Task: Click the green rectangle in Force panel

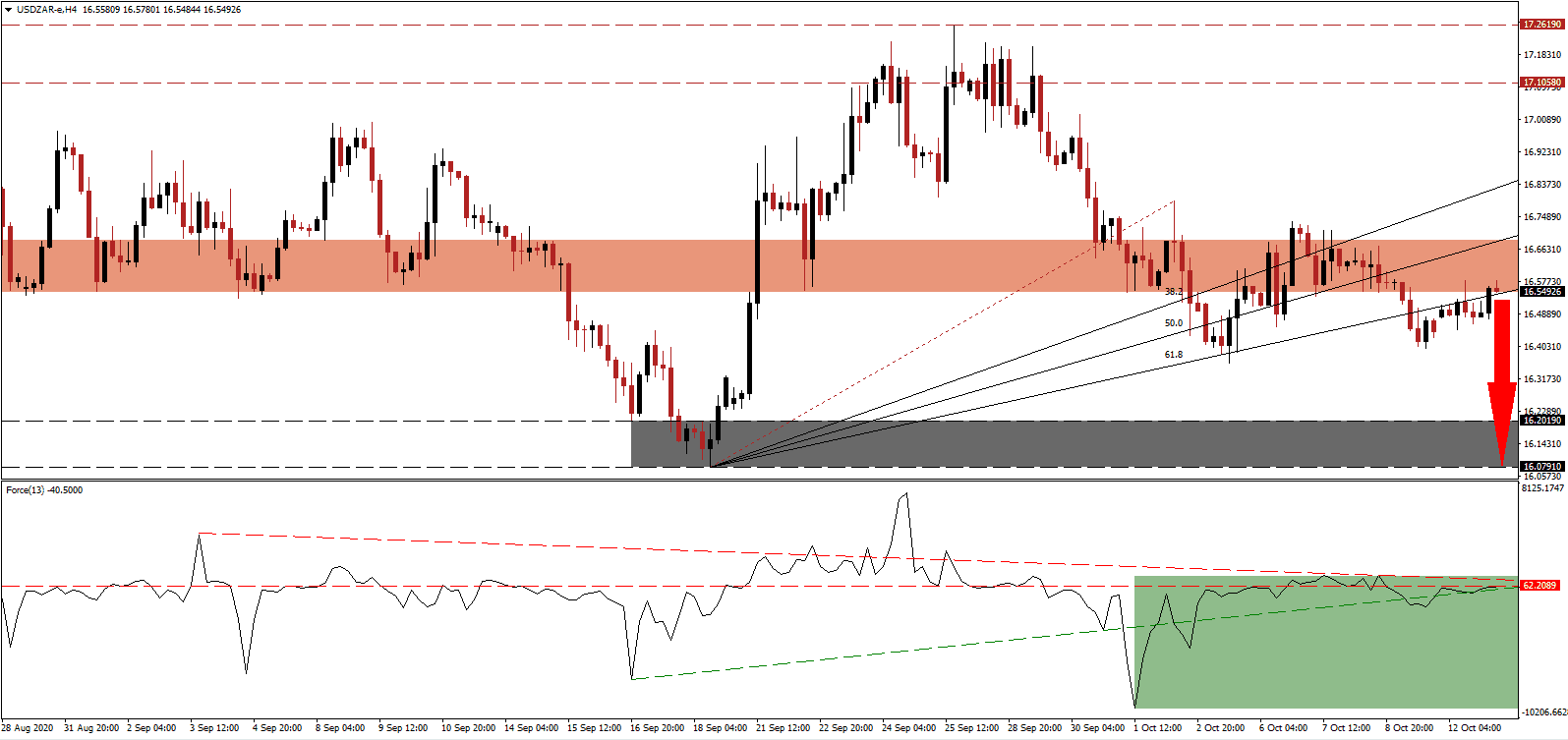Action: [1327, 649]
